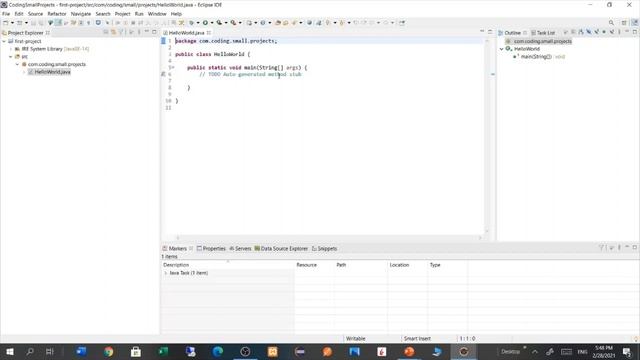This screenshot has height=360, width=640.
Task: Click the task marker on line 6
Action: (x=164, y=74)
